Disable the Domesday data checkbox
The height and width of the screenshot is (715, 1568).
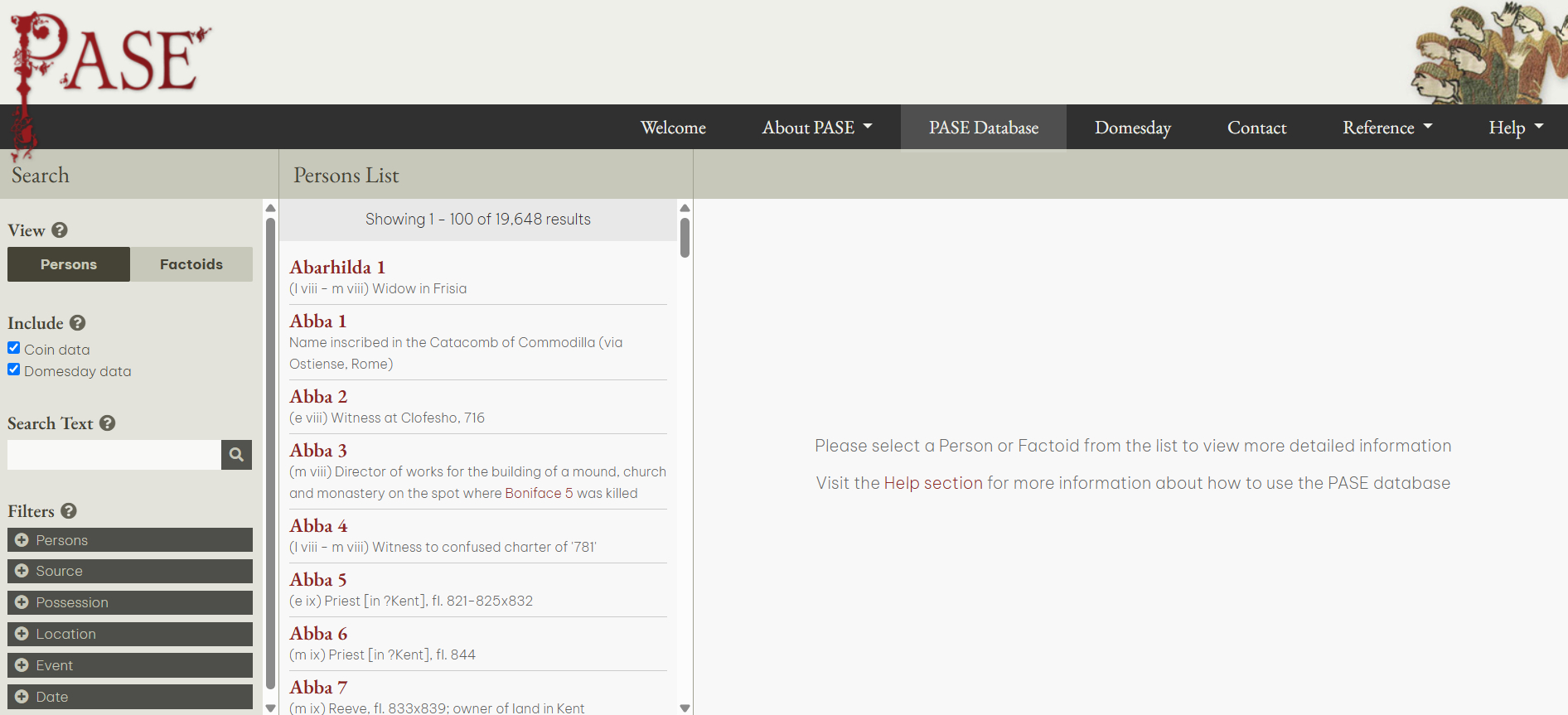(x=14, y=370)
